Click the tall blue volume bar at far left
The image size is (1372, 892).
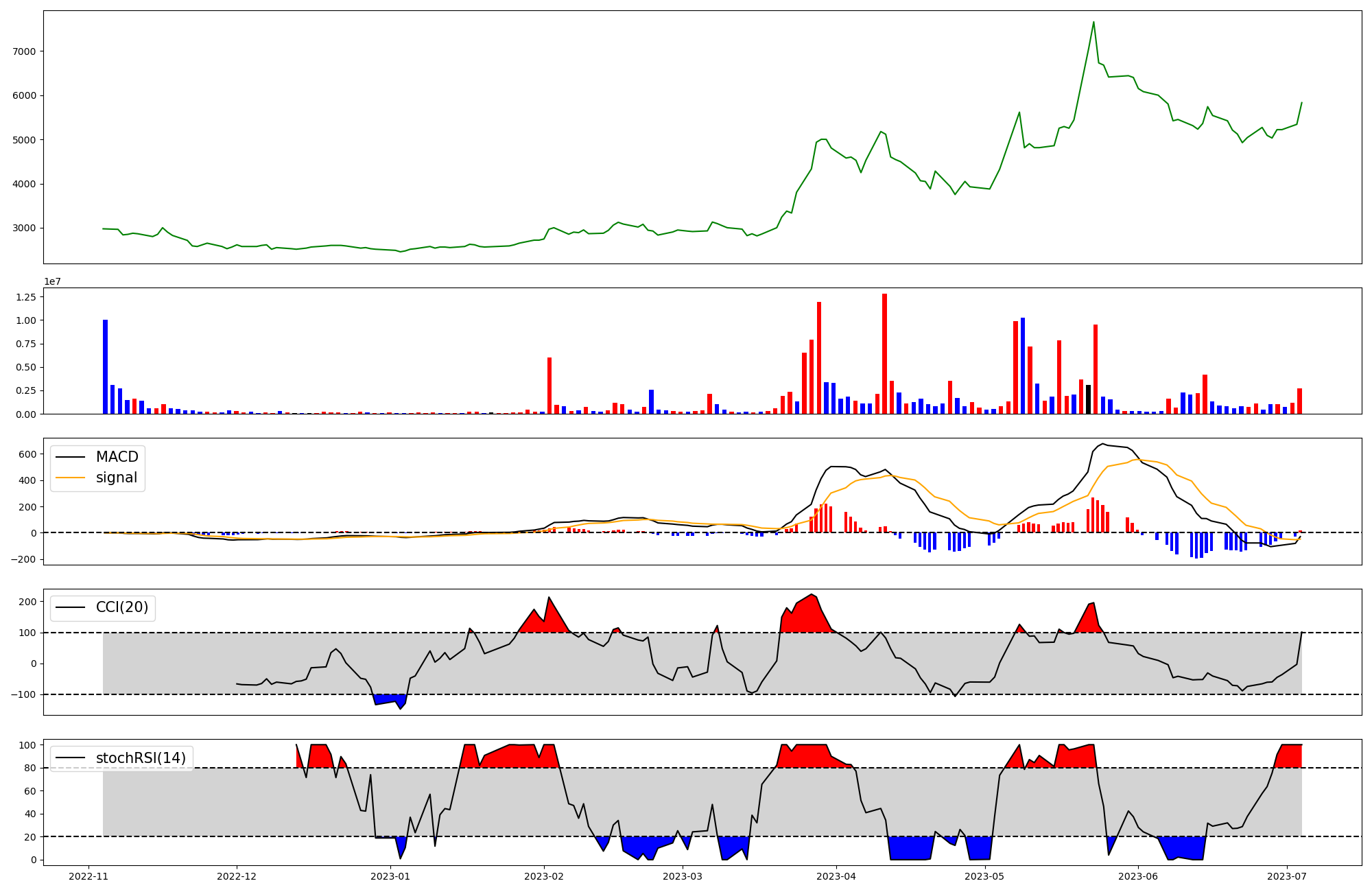click(x=105, y=366)
